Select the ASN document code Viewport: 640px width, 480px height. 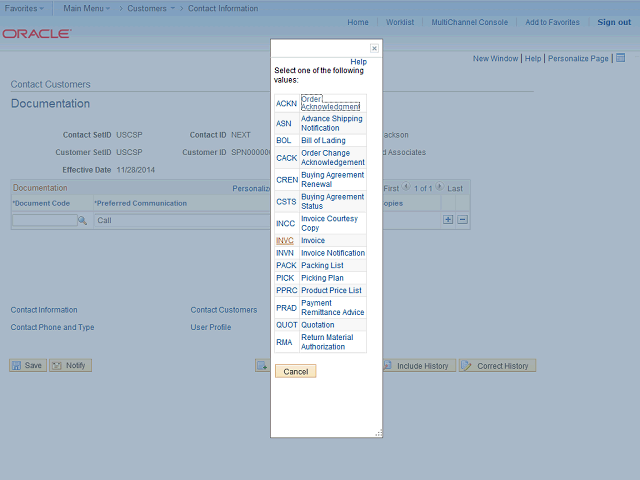[x=284, y=123]
